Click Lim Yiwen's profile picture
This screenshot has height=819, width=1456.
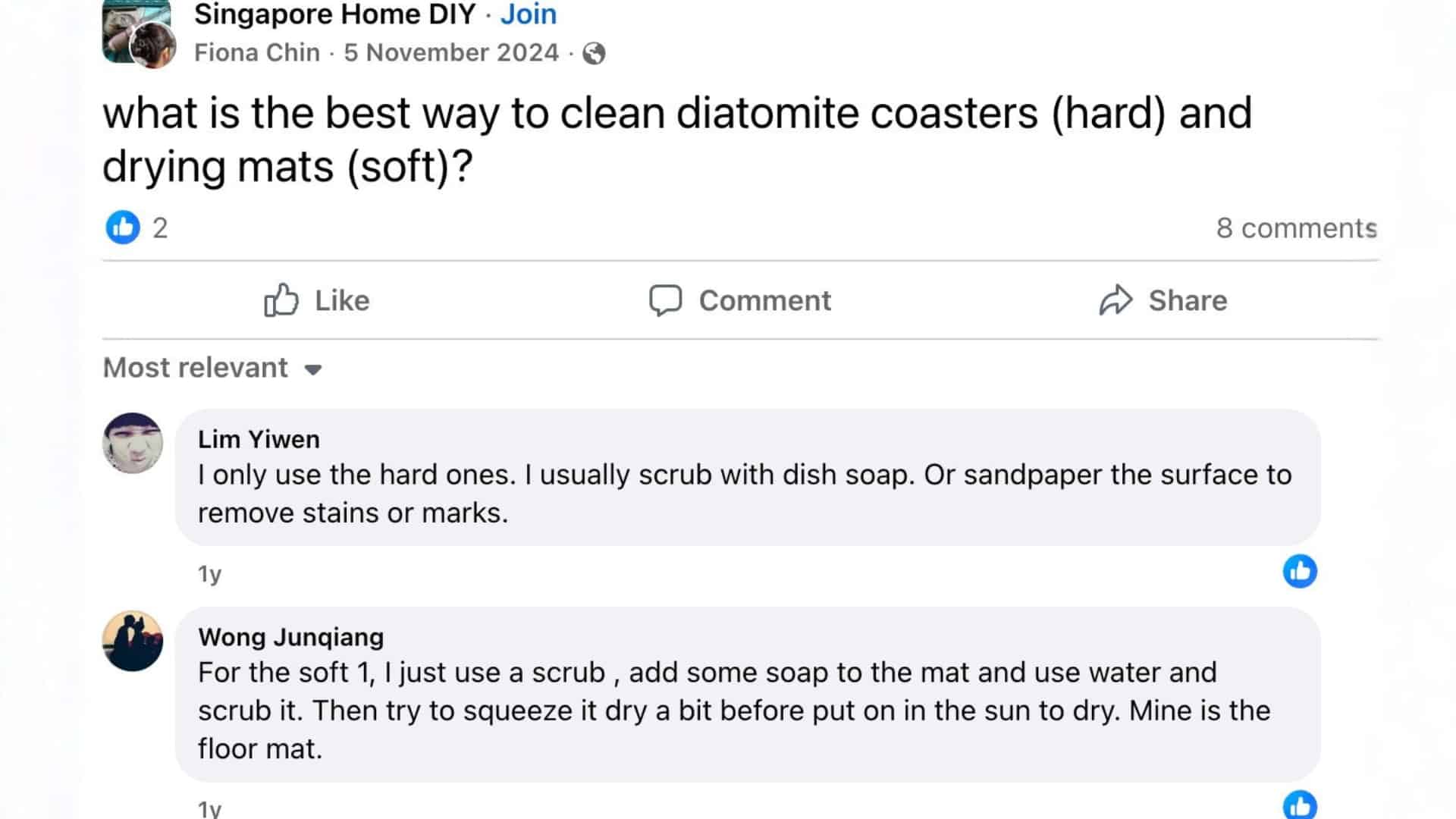point(133,443)
